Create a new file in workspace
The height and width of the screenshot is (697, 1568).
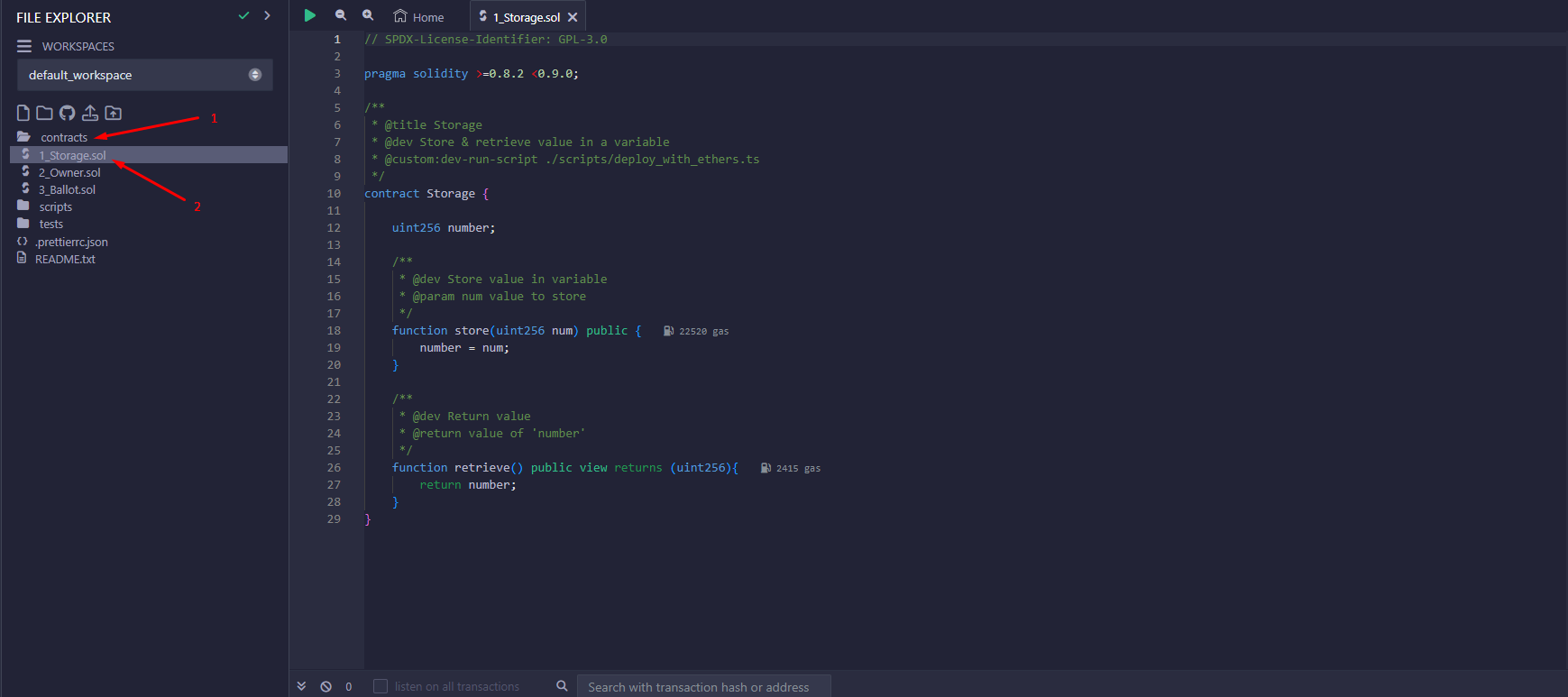coord(23,113)
